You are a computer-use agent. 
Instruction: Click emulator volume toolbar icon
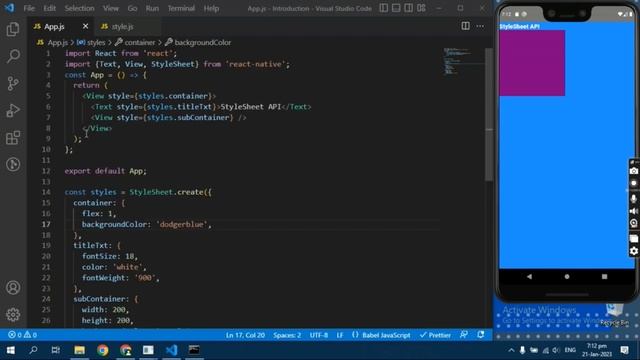pos(633,211)
